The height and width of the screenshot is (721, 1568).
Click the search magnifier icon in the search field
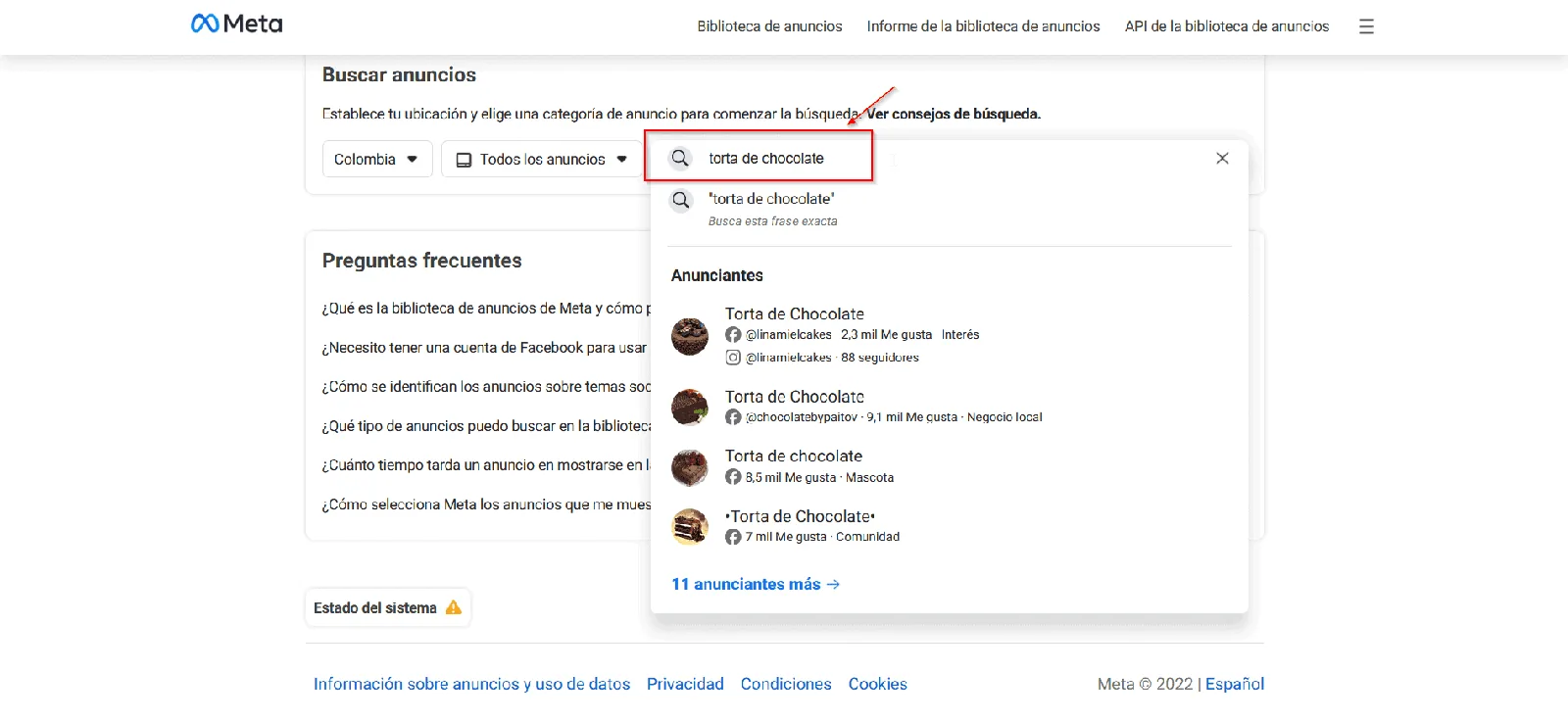click(680, 158)
